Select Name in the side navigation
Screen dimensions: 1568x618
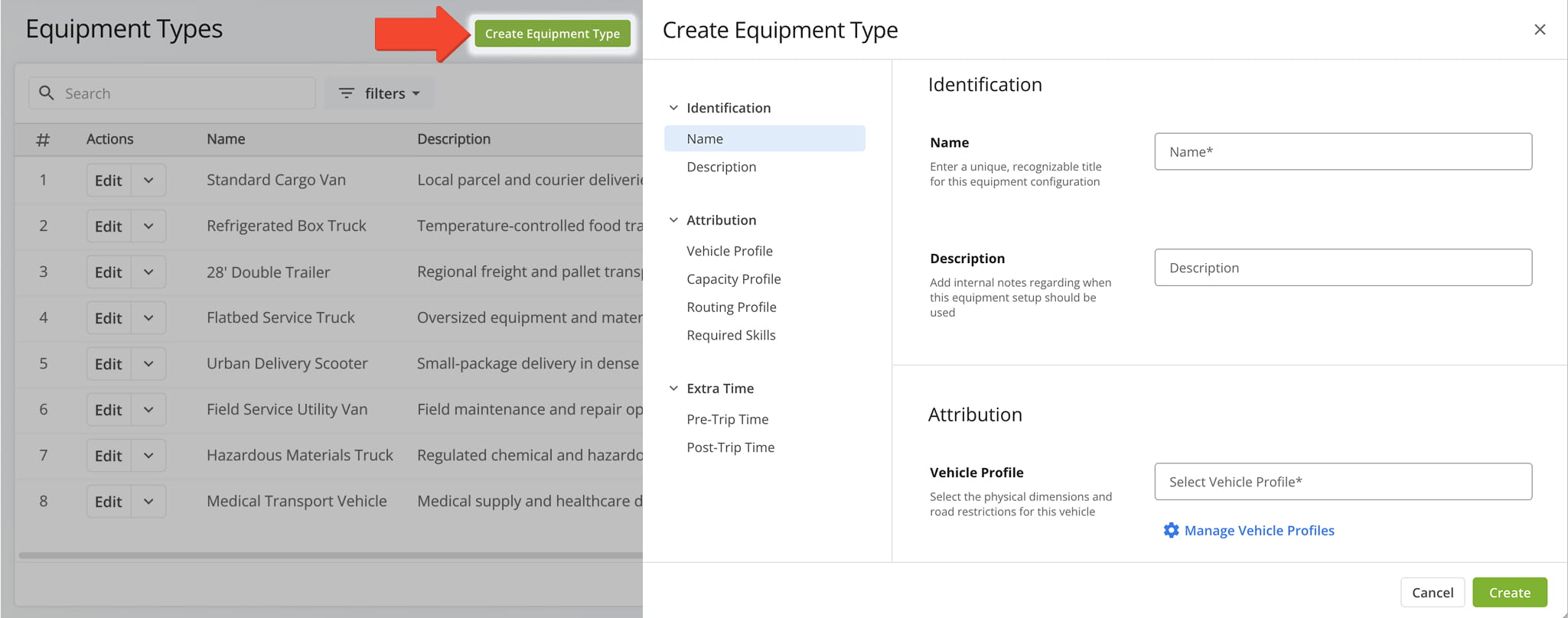coord(764,138)
